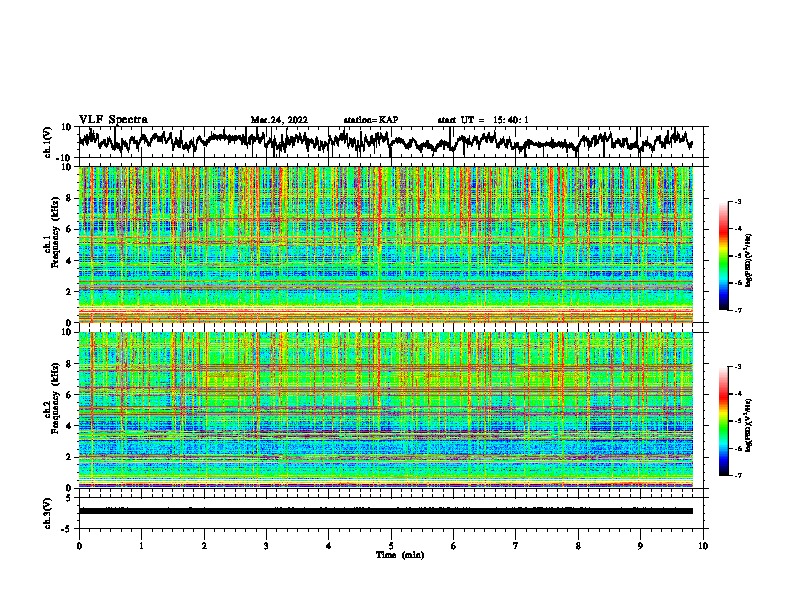792x612 pixels.
Task: Click the "-7" tick on ch.2 color bar
Action: [738, 475]
